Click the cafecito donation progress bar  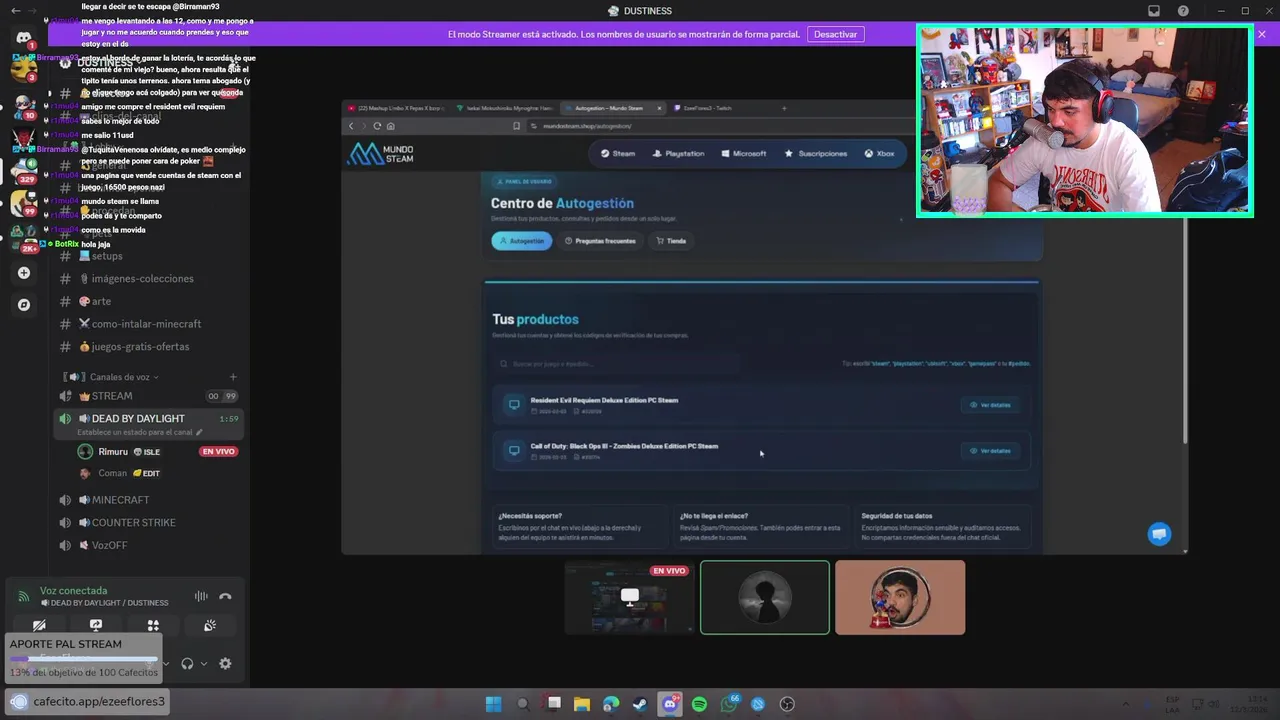pyautogui.click(x=83, y=659)
